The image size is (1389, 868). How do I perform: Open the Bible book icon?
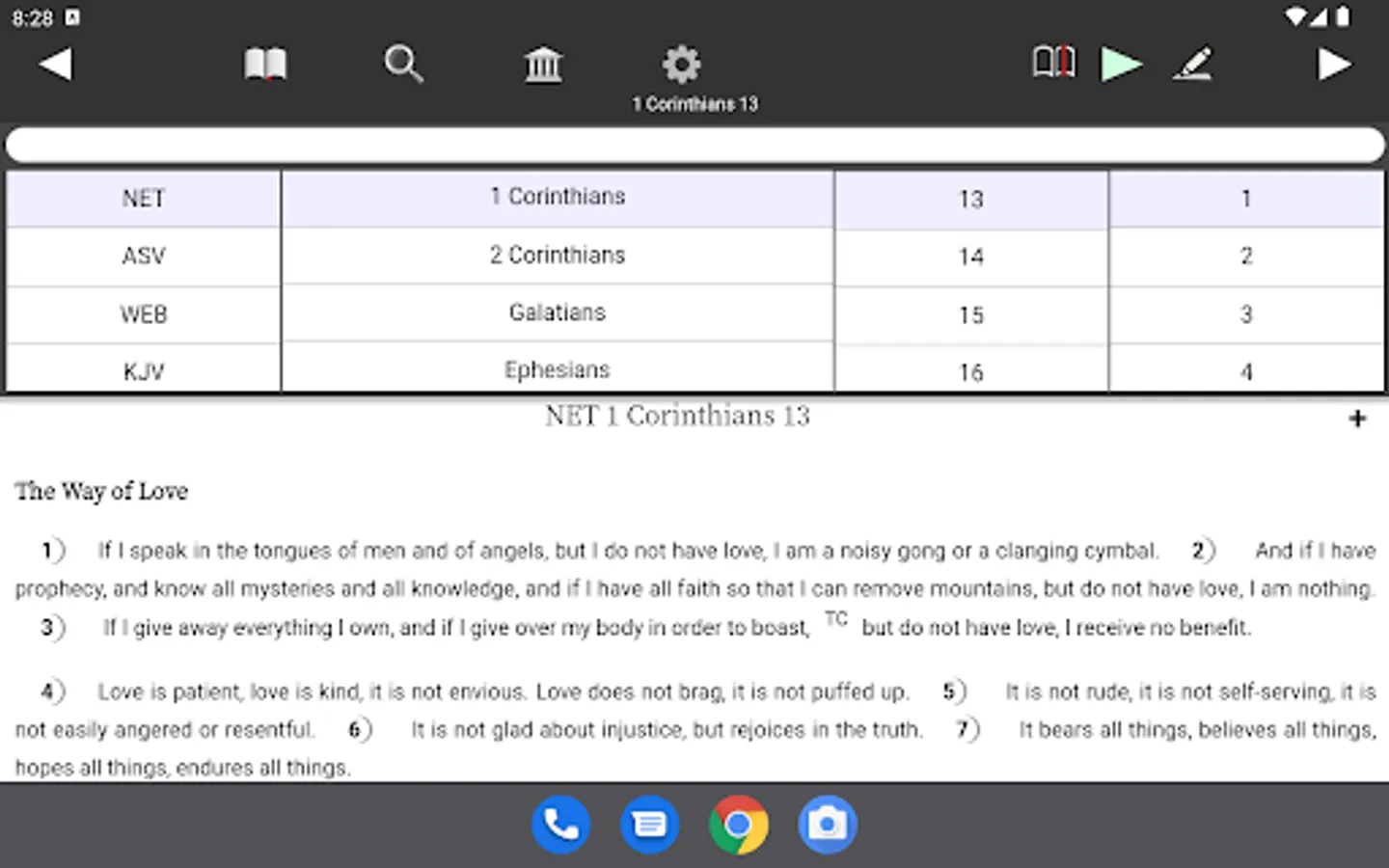click(265, 65)
